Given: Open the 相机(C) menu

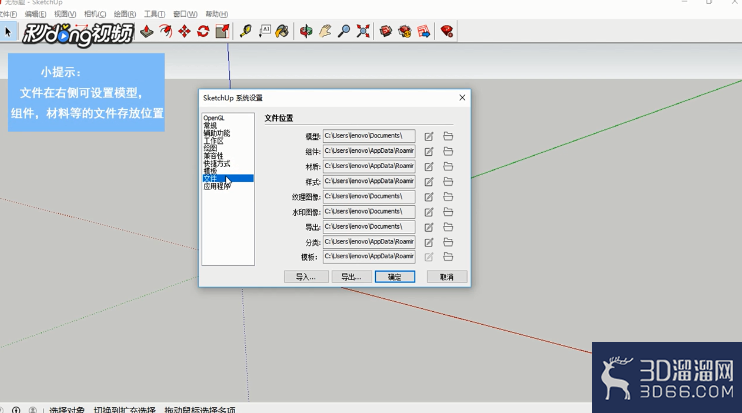Looking at the screenshot, I should (95, 14).
